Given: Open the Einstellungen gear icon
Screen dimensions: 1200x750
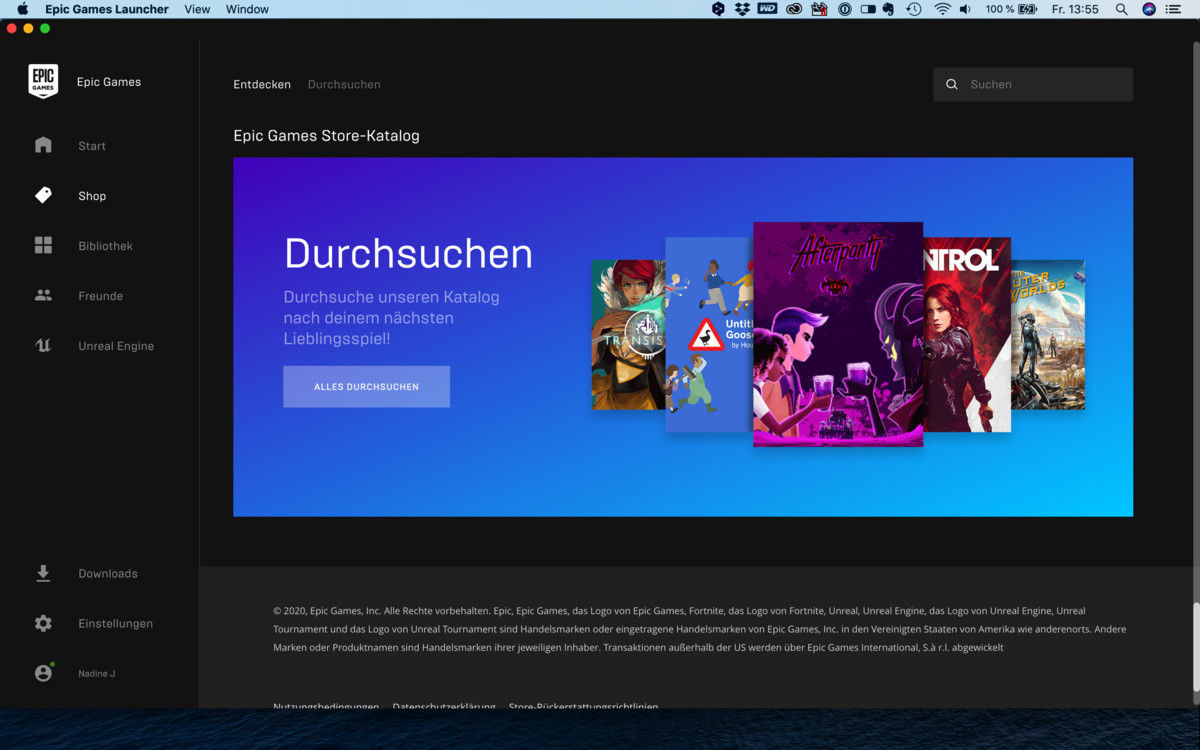Looking at the screenshot, I should (43, 623).
